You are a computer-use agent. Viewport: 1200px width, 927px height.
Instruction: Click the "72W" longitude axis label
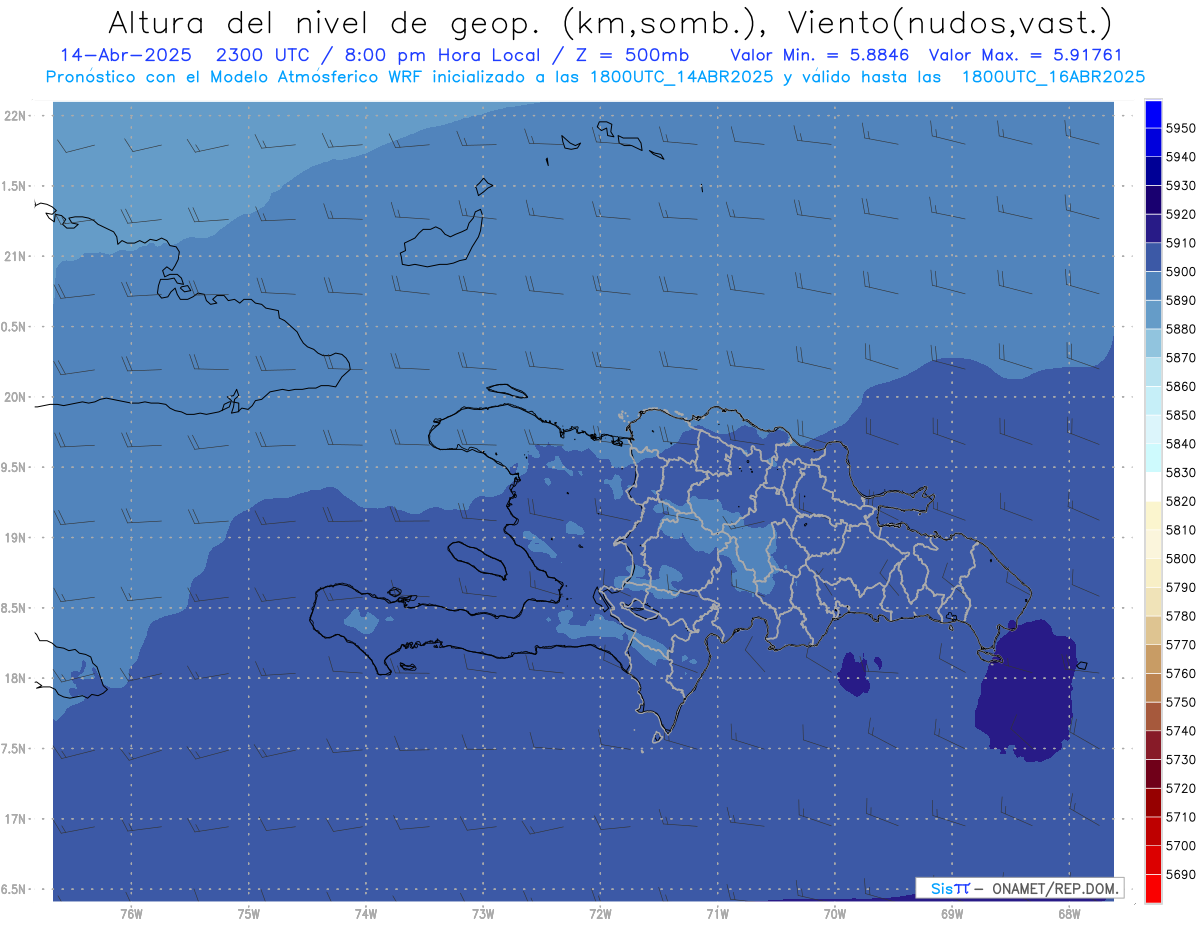coord(600,913)
